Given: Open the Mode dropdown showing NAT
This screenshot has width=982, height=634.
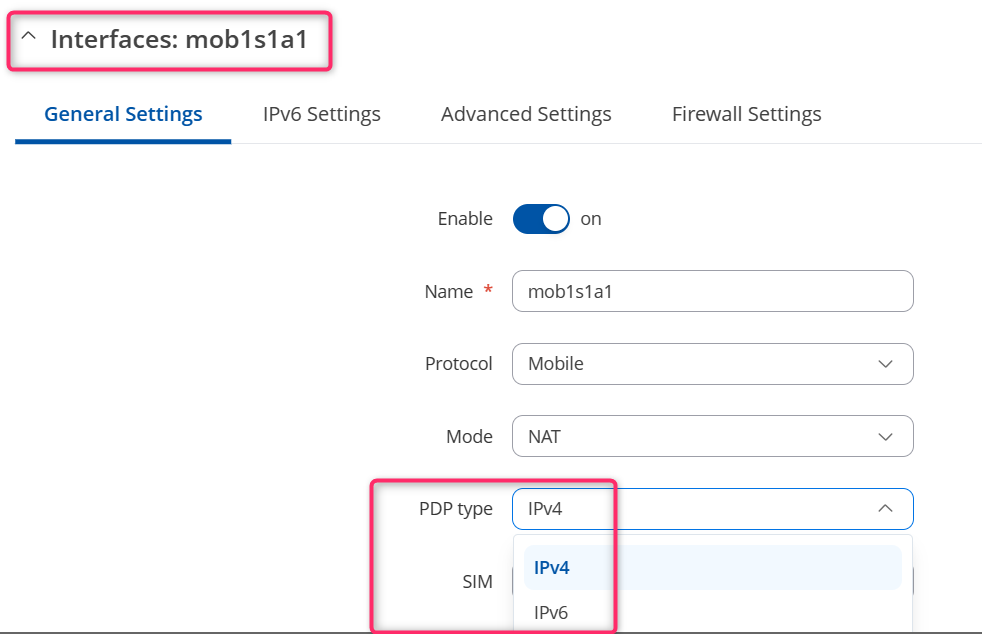Looking at the screenshot, I should (x=713, y=436).
